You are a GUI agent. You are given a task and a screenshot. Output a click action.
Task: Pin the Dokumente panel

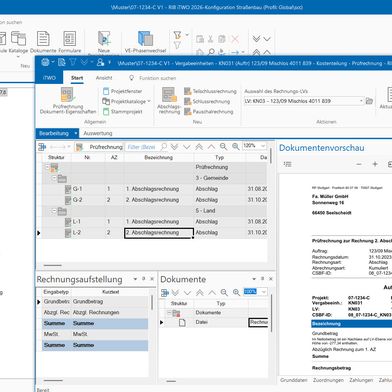coord(262,279)
